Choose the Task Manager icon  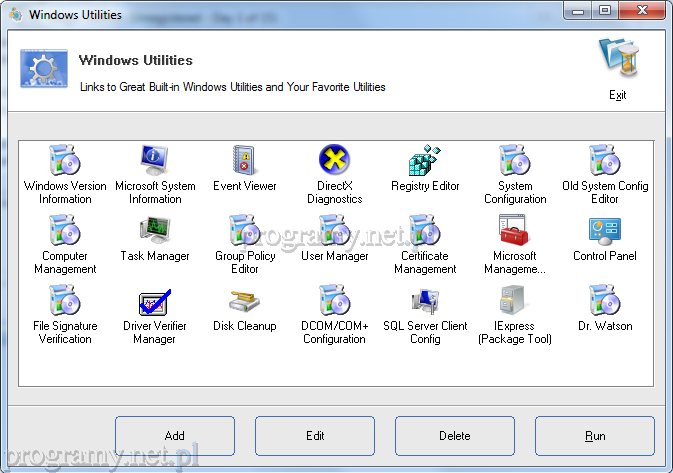click(x=155, y=231)
